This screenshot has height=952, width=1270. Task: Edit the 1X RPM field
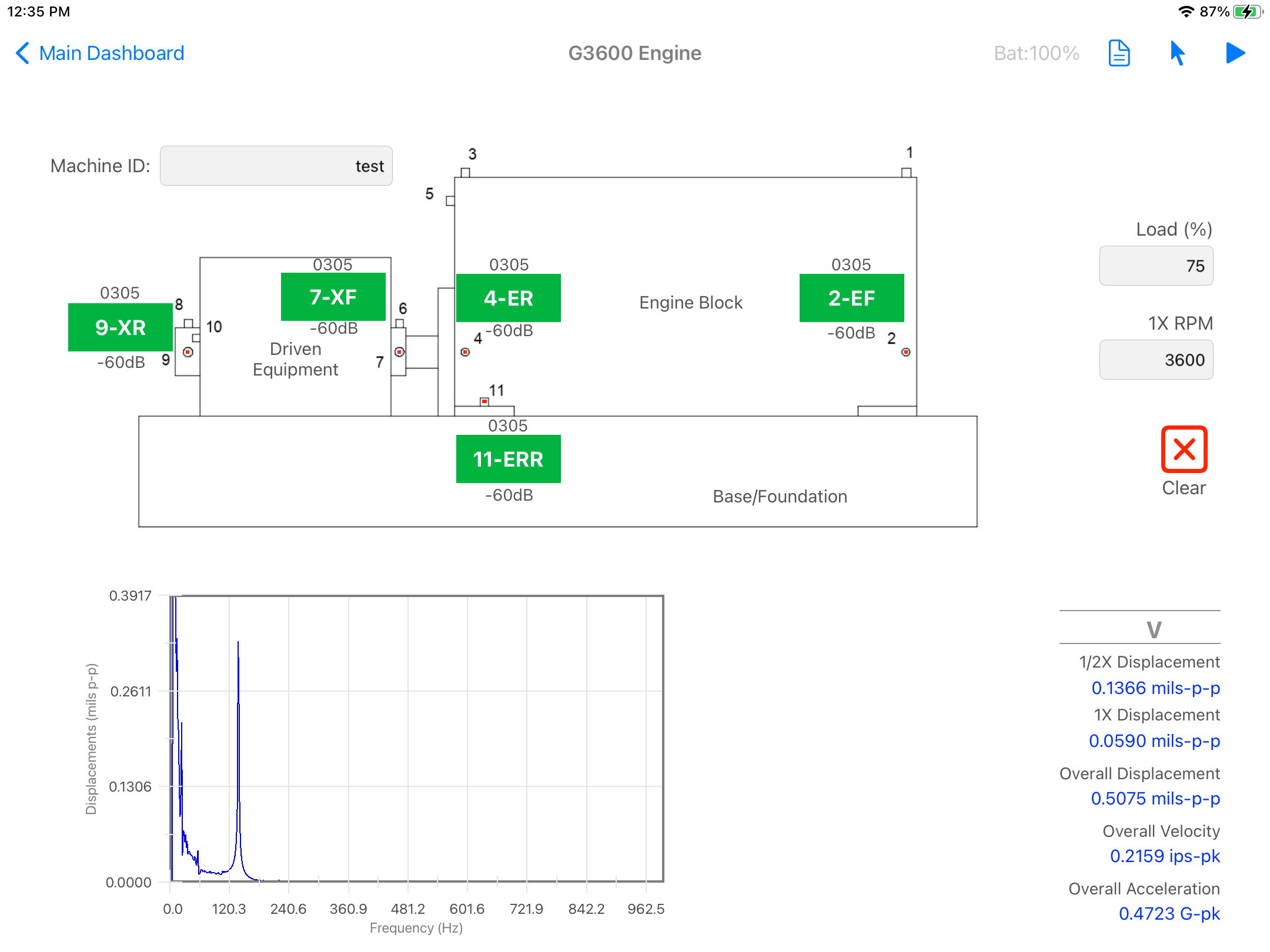1156,360
